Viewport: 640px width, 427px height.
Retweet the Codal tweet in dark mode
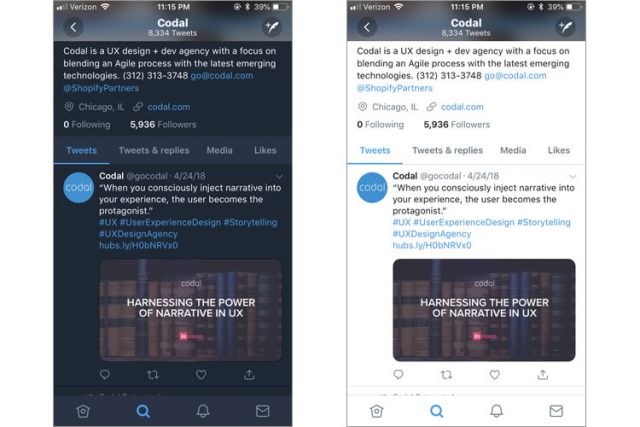click(x=153, y=374)
